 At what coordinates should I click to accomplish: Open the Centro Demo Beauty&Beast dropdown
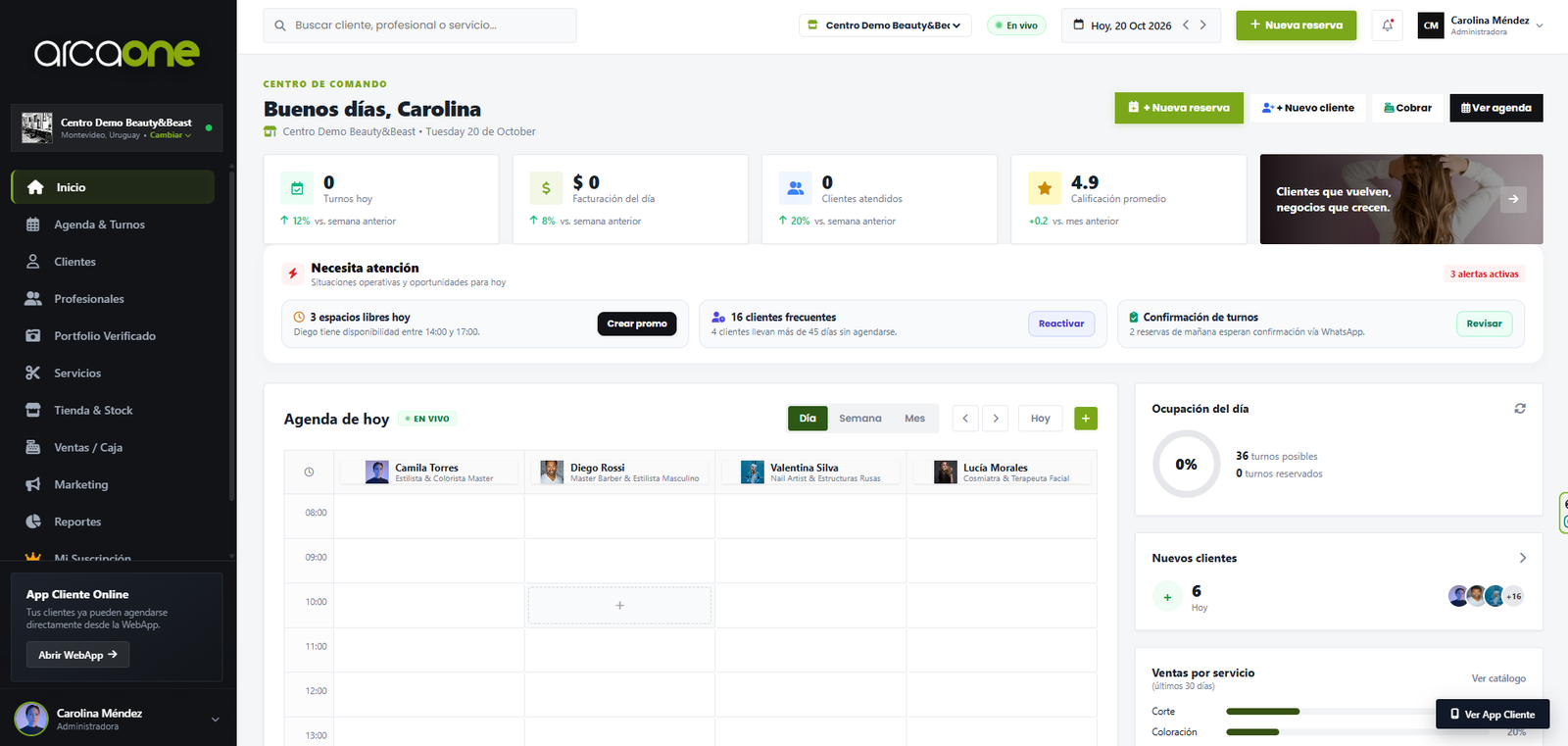(x=885, y=25)
